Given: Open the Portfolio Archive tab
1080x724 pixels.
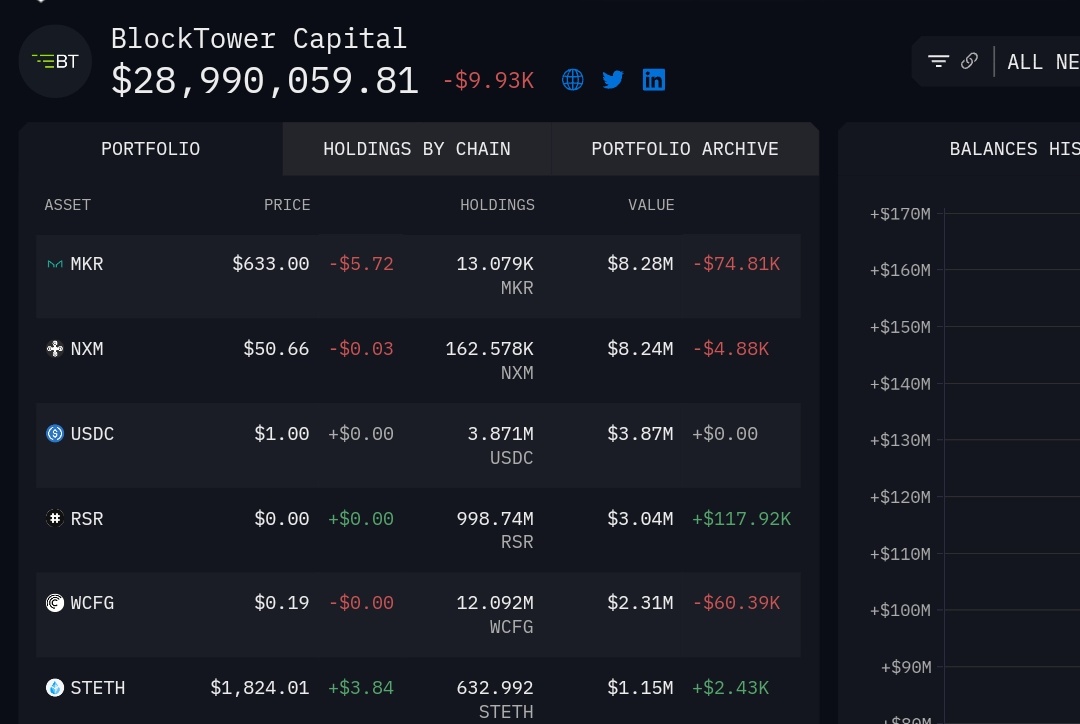Looking at the screenshot, I should 685,149.
